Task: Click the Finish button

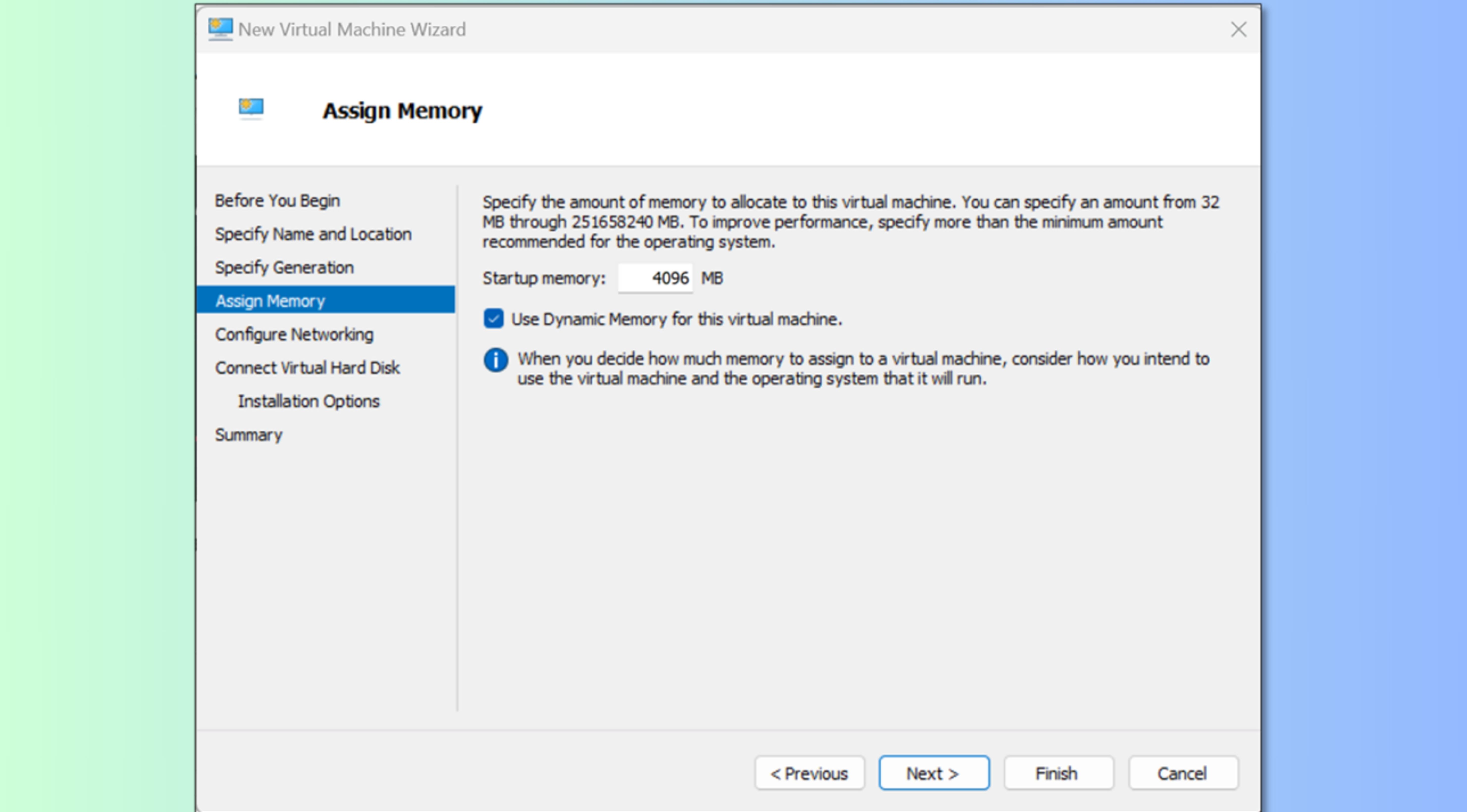Action: tap(1059, 773)
